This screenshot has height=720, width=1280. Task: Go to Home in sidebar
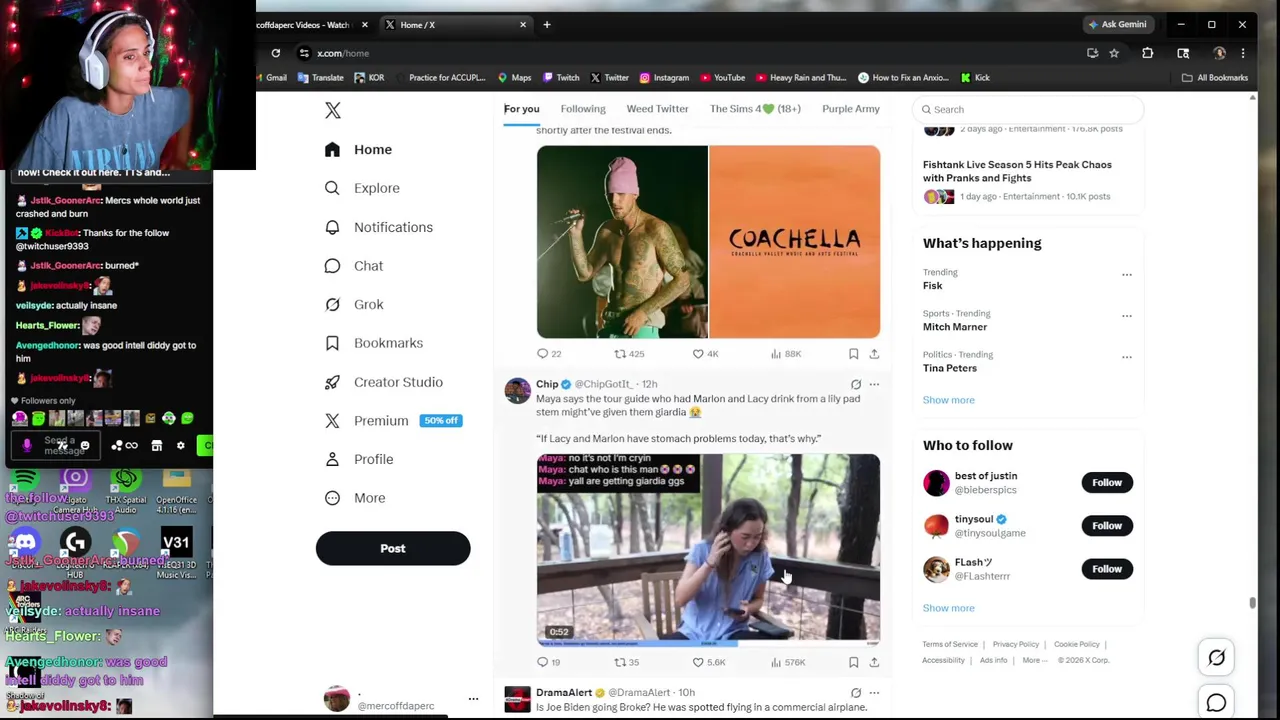(358, 150)
